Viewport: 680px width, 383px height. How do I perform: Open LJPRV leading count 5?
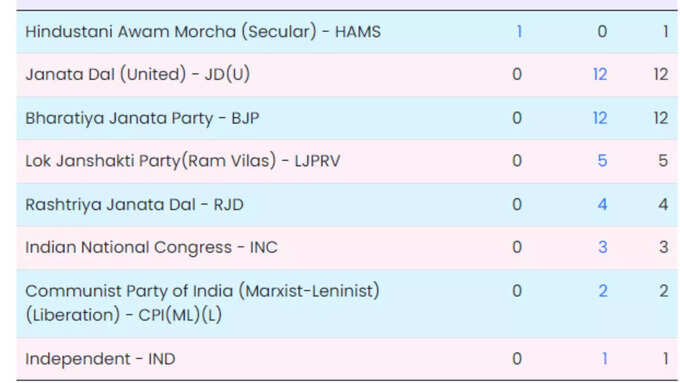[x=602, y=161]
